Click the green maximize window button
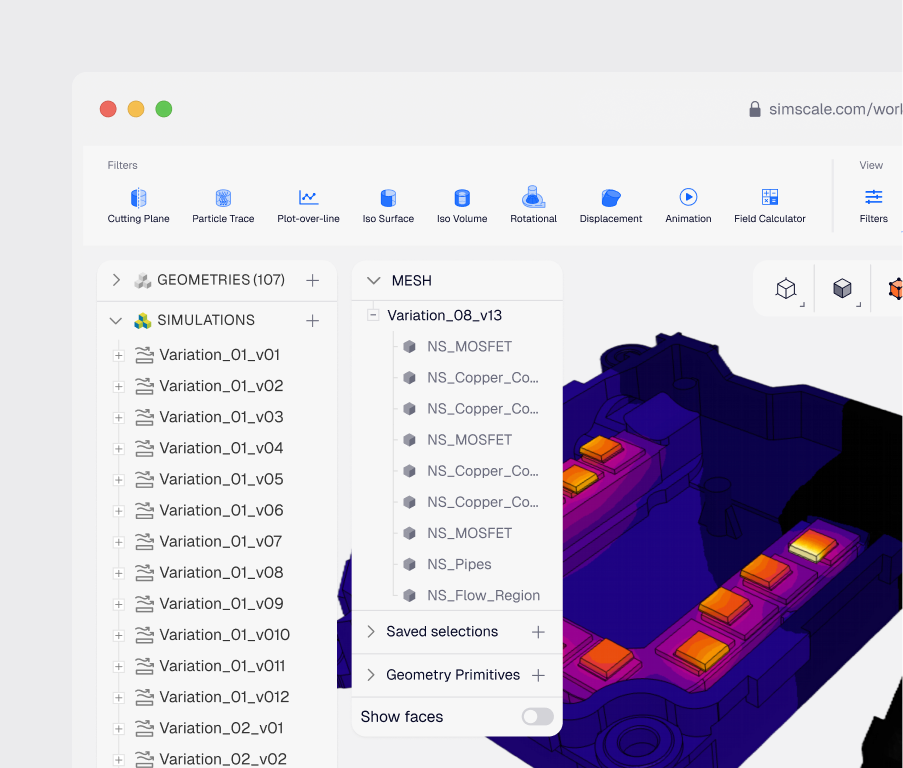The height and width of the screenshot is (768, 903). click(x=164, y=109)
